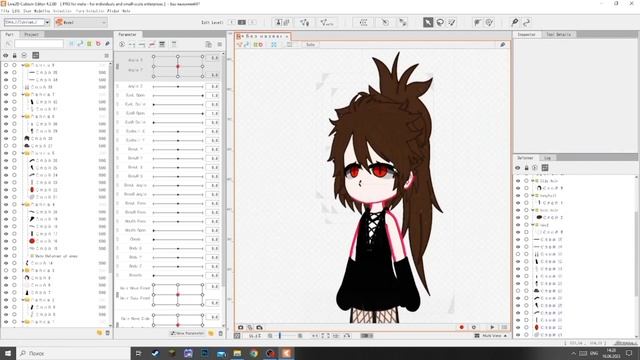Click the pen icon at canvas toolbar right end
The width and height of the screenshot is (640, 360).
(x=502, y=44)
